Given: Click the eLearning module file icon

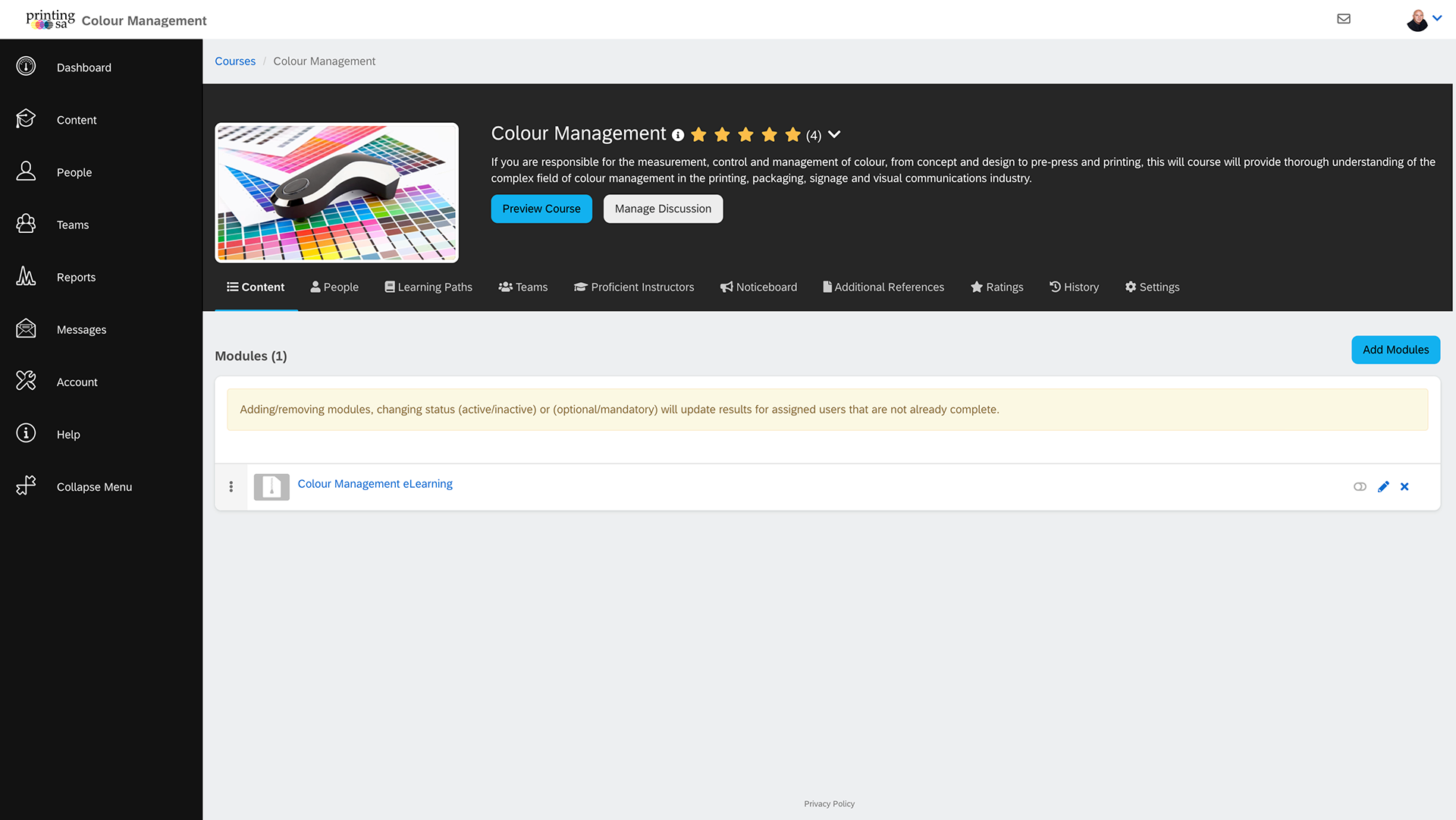Looking at the screenshot, I should click(271, 487).
